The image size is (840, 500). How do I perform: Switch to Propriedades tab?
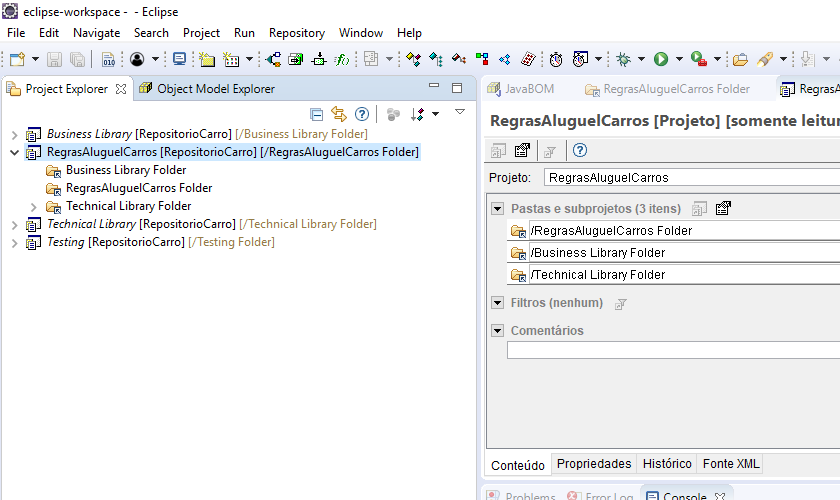(x=594, y=464)
